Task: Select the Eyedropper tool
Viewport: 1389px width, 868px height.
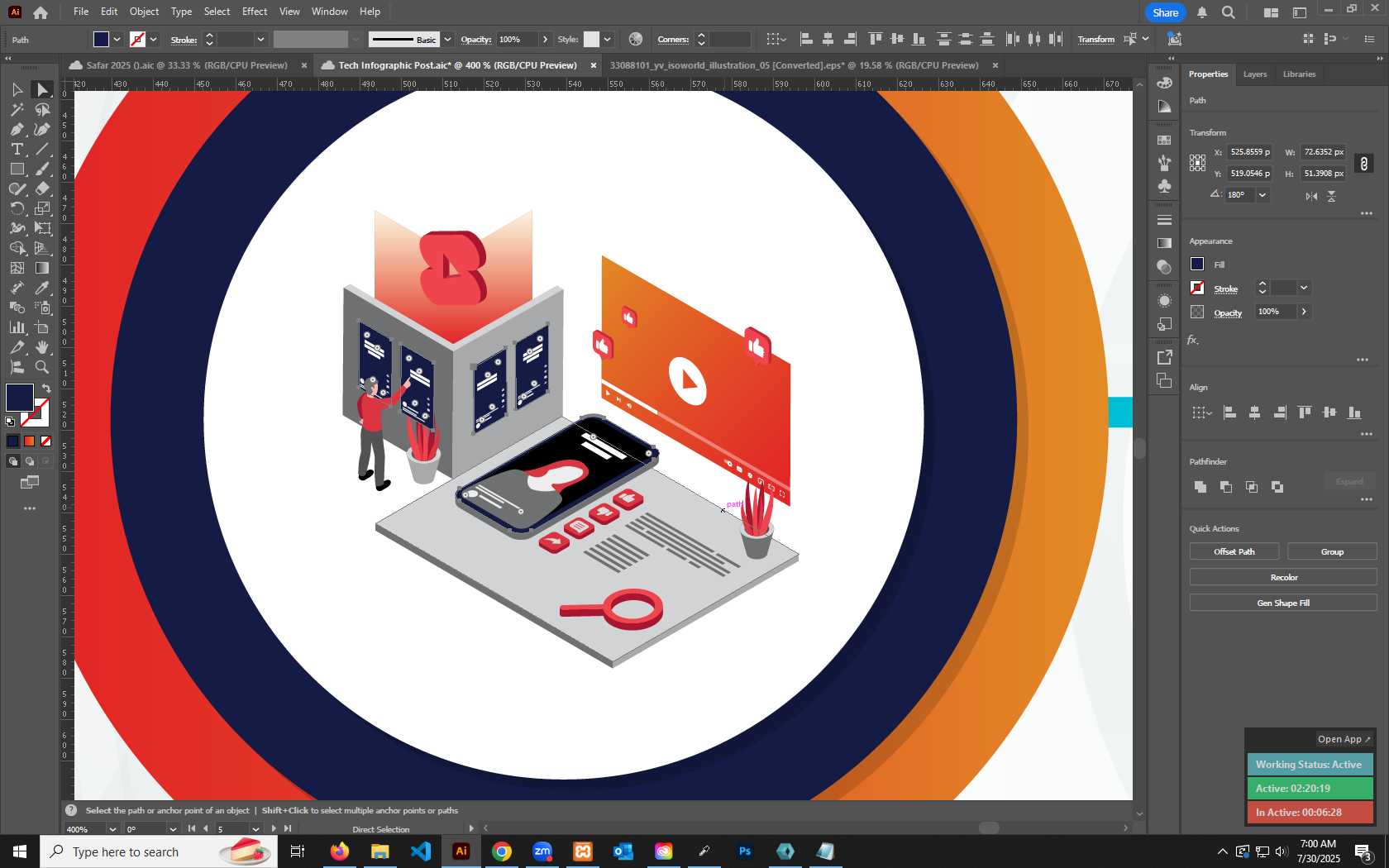Action: point(42,288)
